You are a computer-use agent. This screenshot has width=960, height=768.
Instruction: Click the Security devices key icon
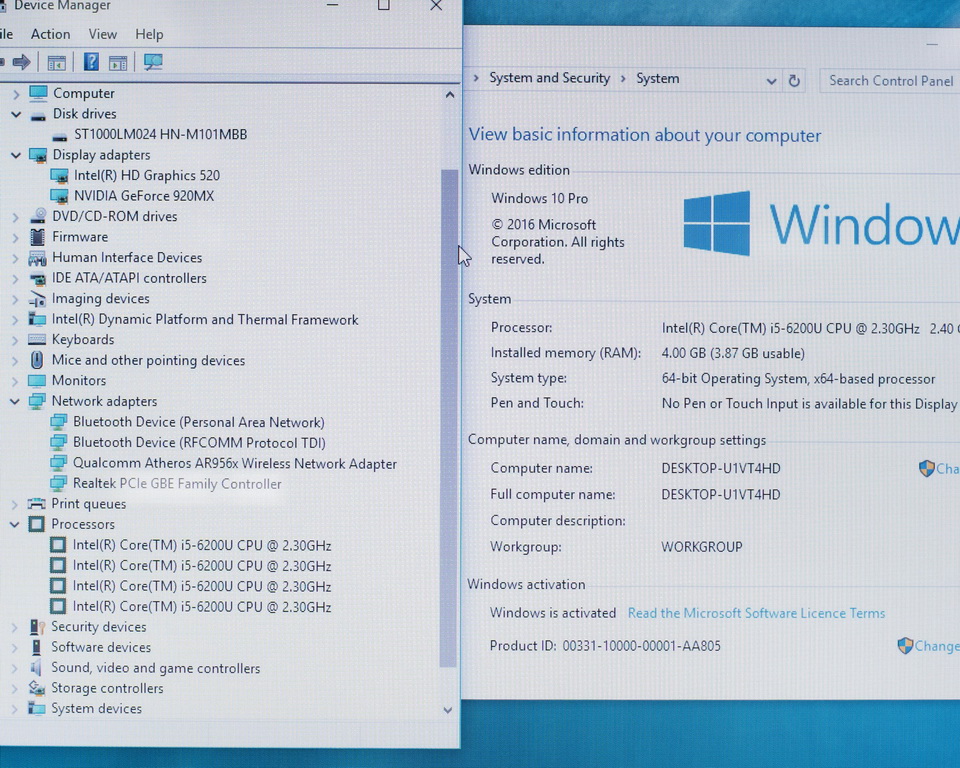(x=37, y=627)
